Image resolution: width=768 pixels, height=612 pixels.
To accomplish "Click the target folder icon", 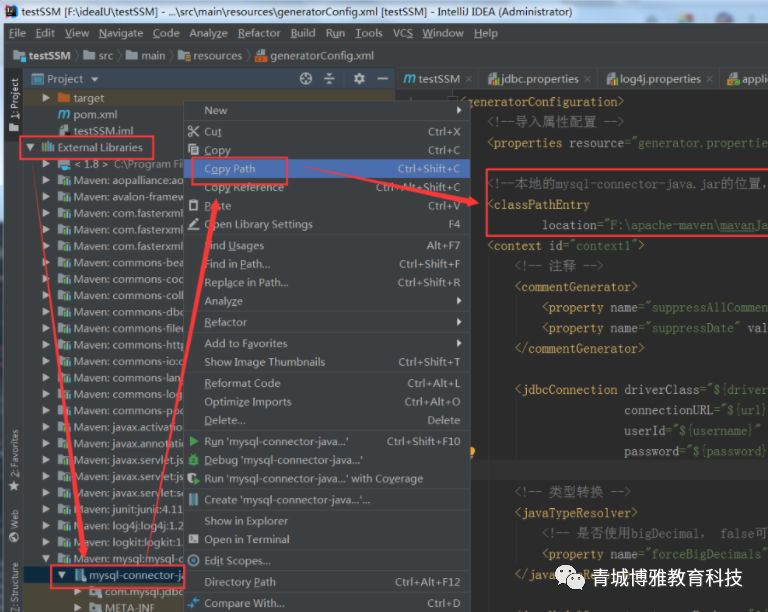I will coord(64,97).
